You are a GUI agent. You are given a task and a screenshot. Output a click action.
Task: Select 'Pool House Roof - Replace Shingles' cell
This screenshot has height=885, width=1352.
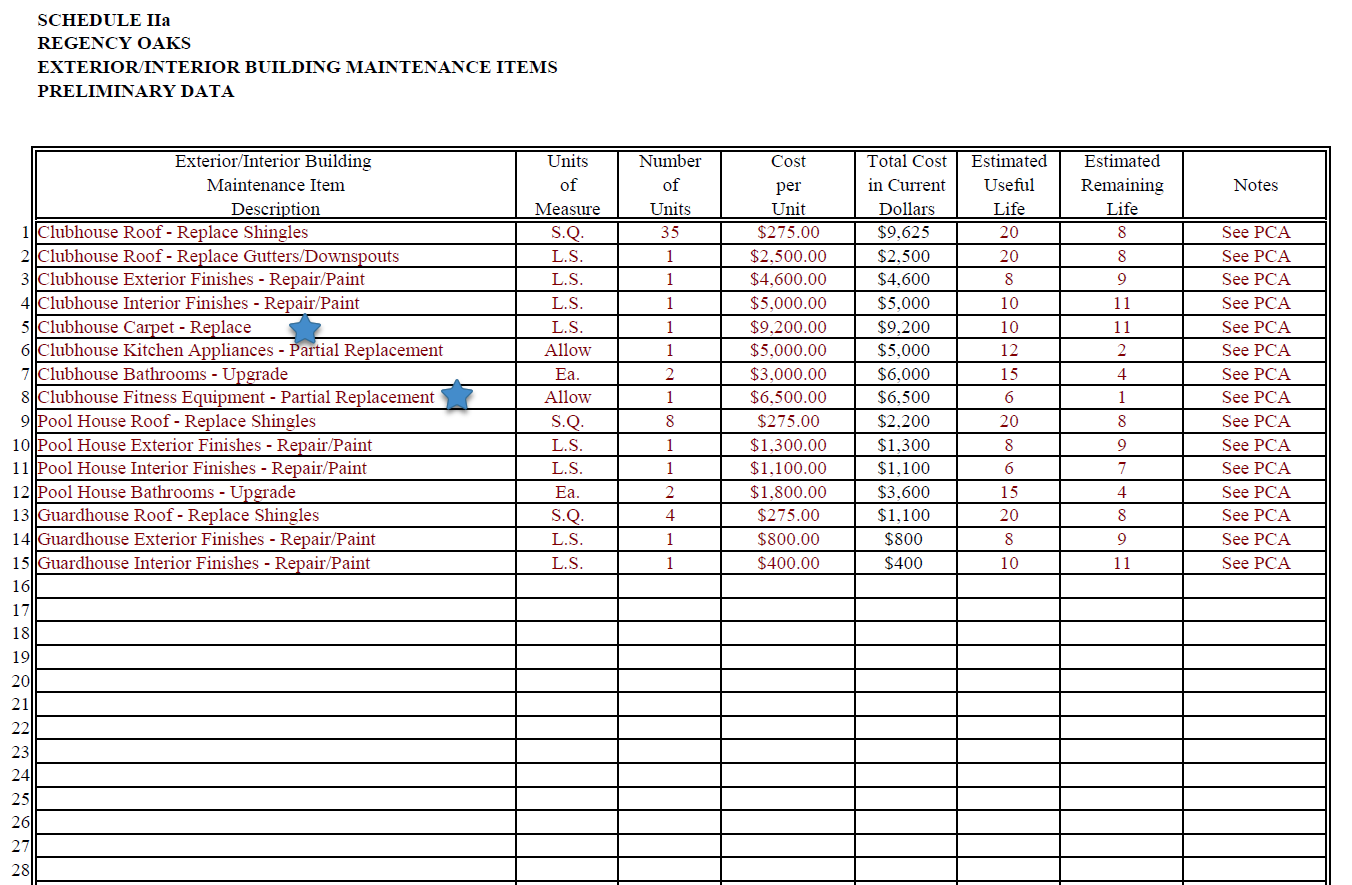pos(276,421)
